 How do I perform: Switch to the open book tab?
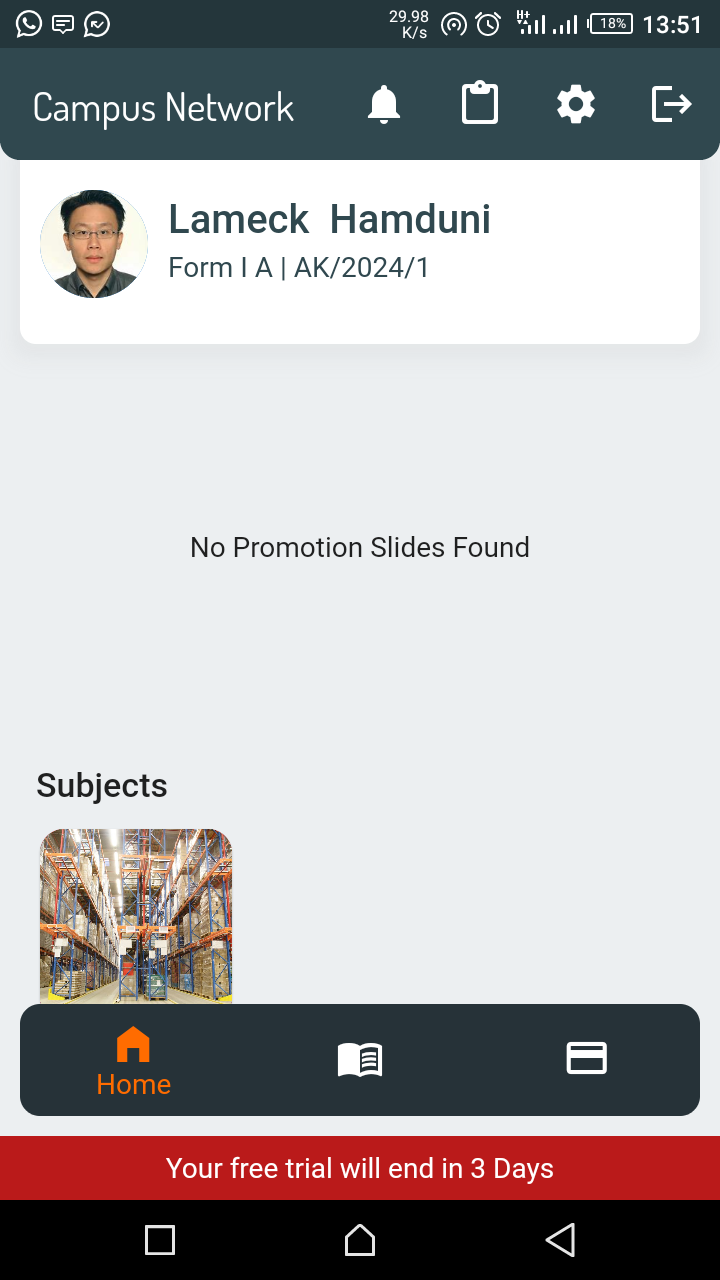click(360, 1059)
